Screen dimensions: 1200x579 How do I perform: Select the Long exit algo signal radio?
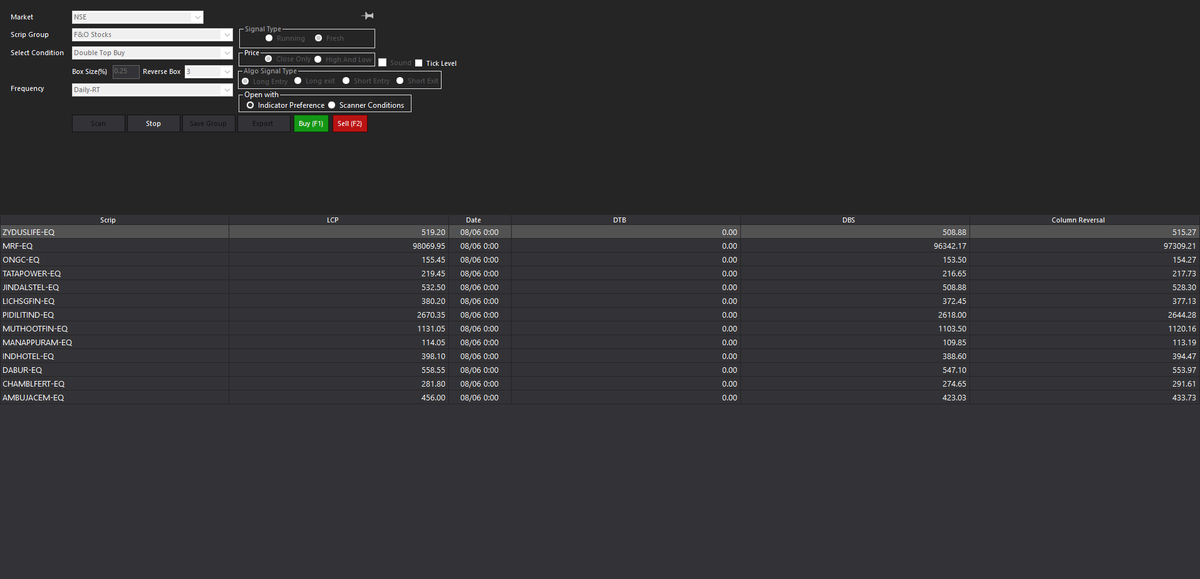[298, 81]
